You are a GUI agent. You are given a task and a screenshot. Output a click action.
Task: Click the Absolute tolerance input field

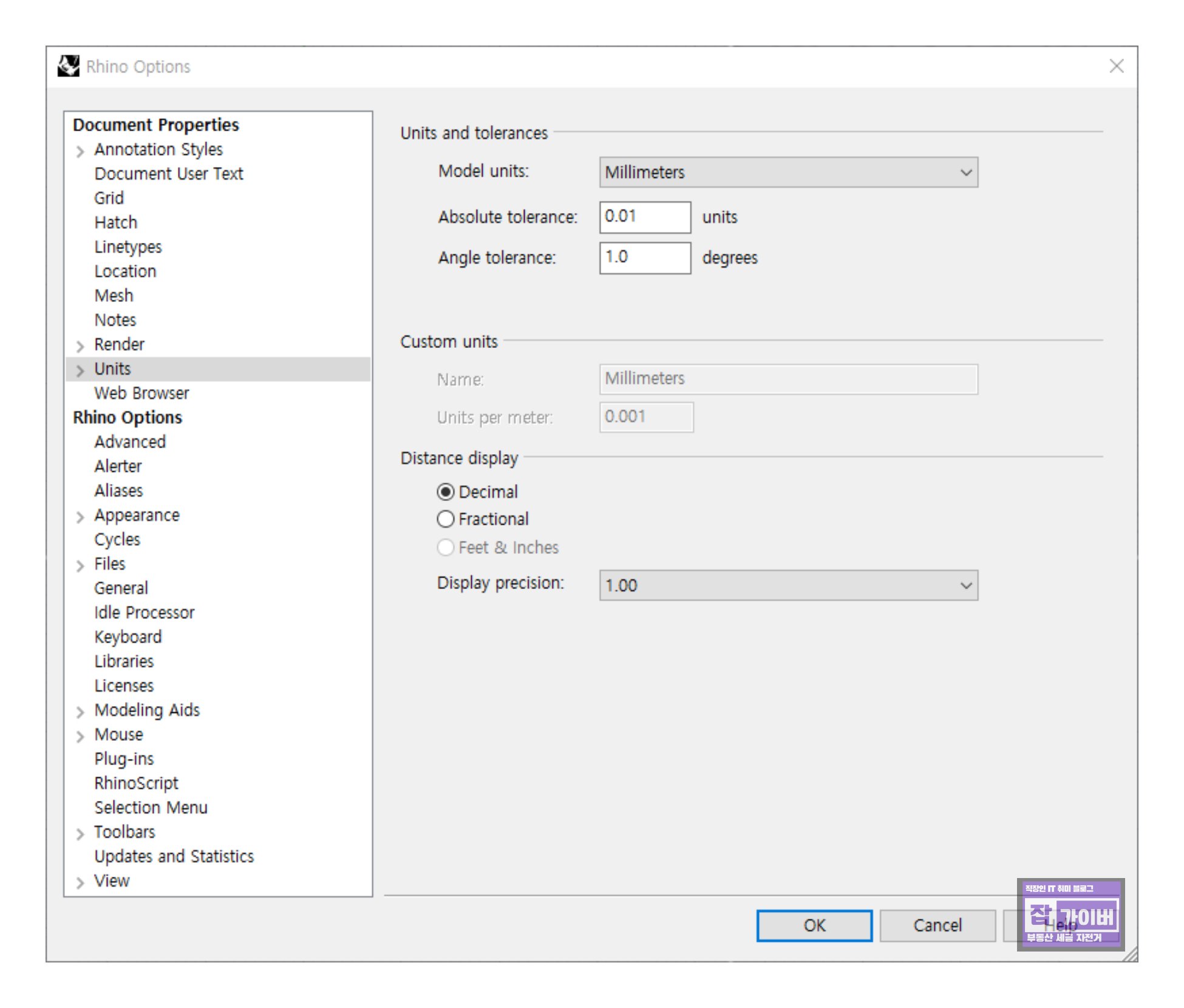click(x=644, y=217)
